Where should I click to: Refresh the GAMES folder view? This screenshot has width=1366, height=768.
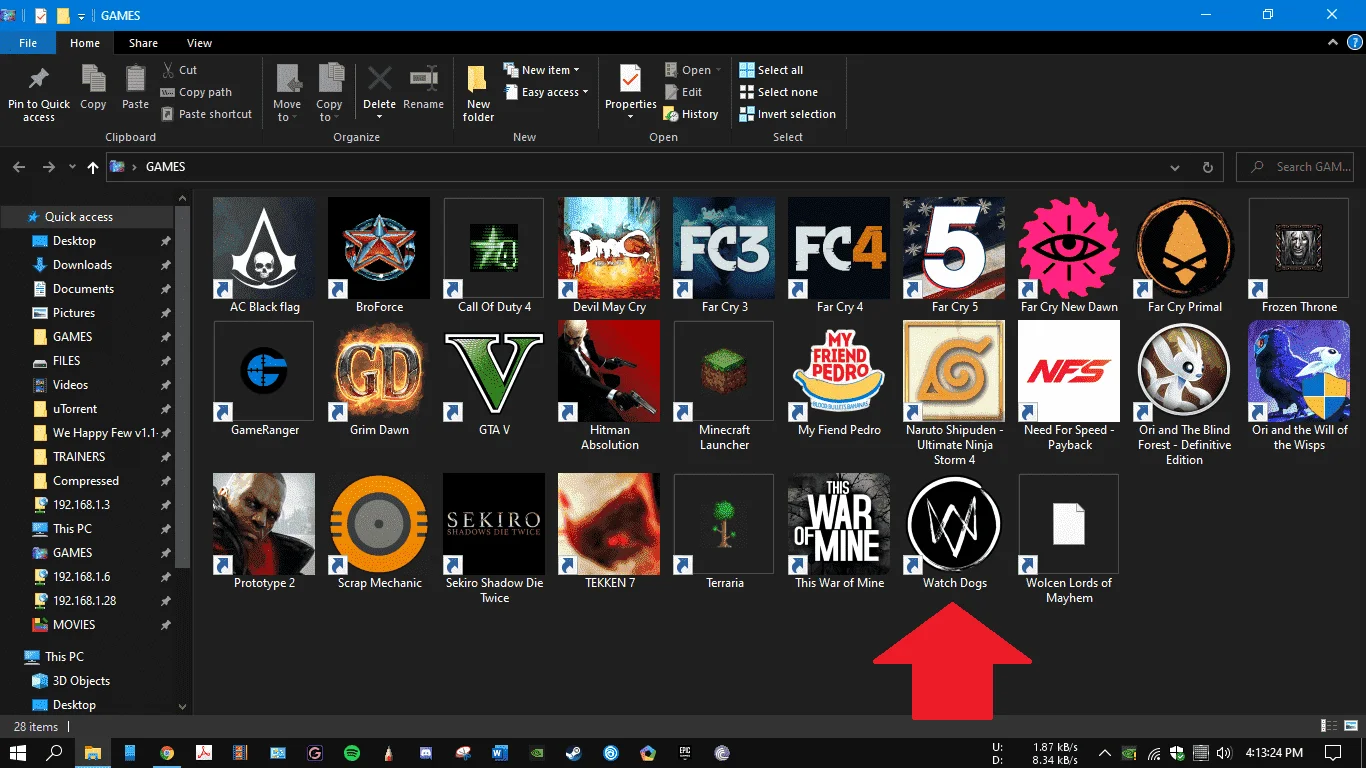click(x=1207, y=167)
